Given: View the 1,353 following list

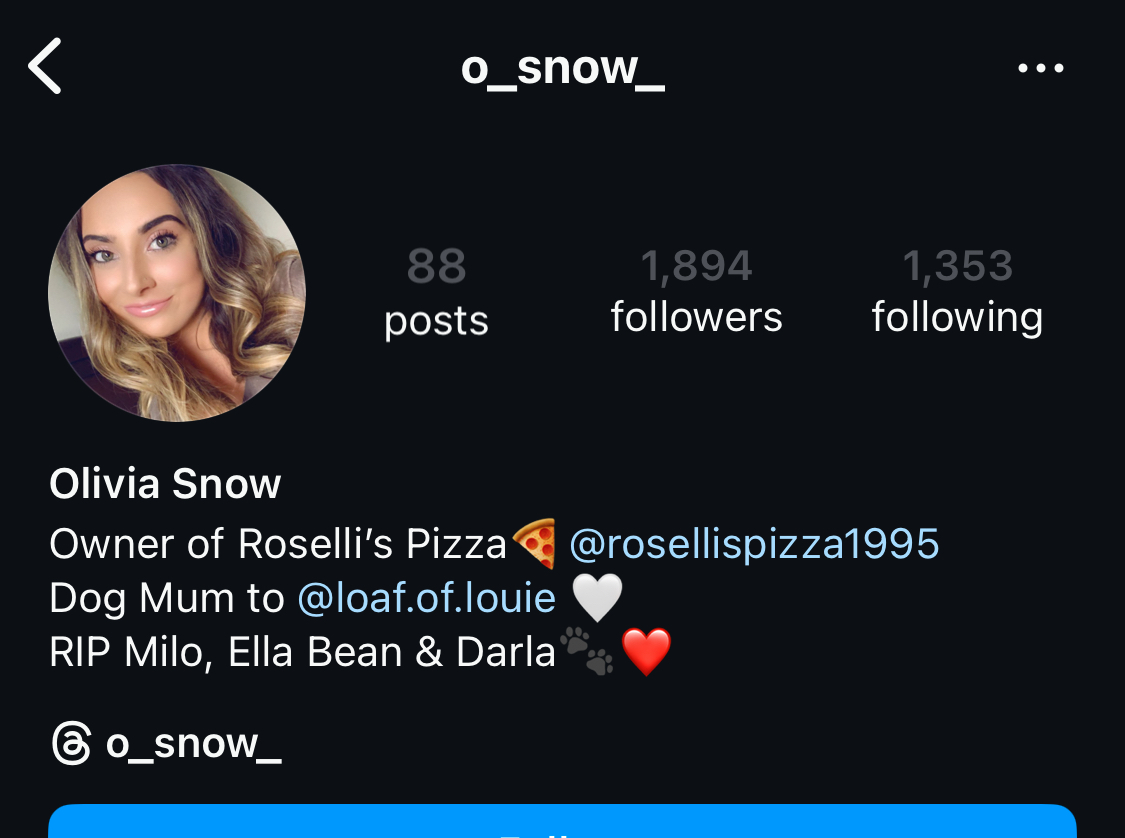Looking at the screenshot, I should (x=957, y=291).
